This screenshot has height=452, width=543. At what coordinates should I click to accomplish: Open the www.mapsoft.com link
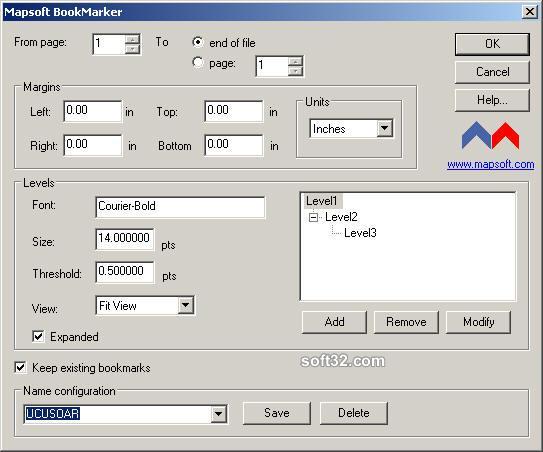pyautogui.click(x=490, y=164)
